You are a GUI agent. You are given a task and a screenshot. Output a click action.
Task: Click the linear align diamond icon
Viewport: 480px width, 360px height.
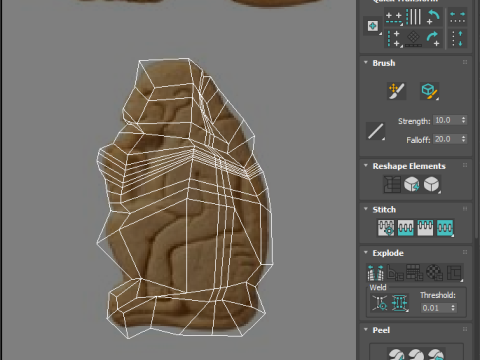(414, 39)
